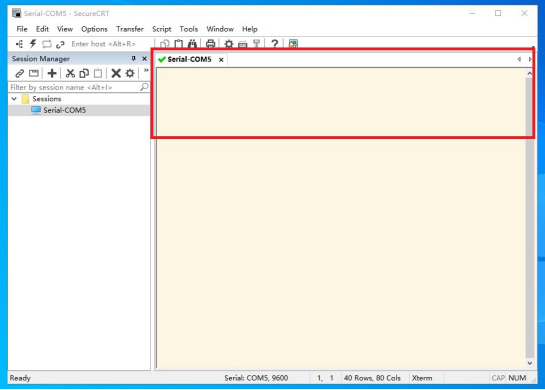545x390 pixels.
Task: Open Find with the binoculars icon
Action: tap(192, 44)
